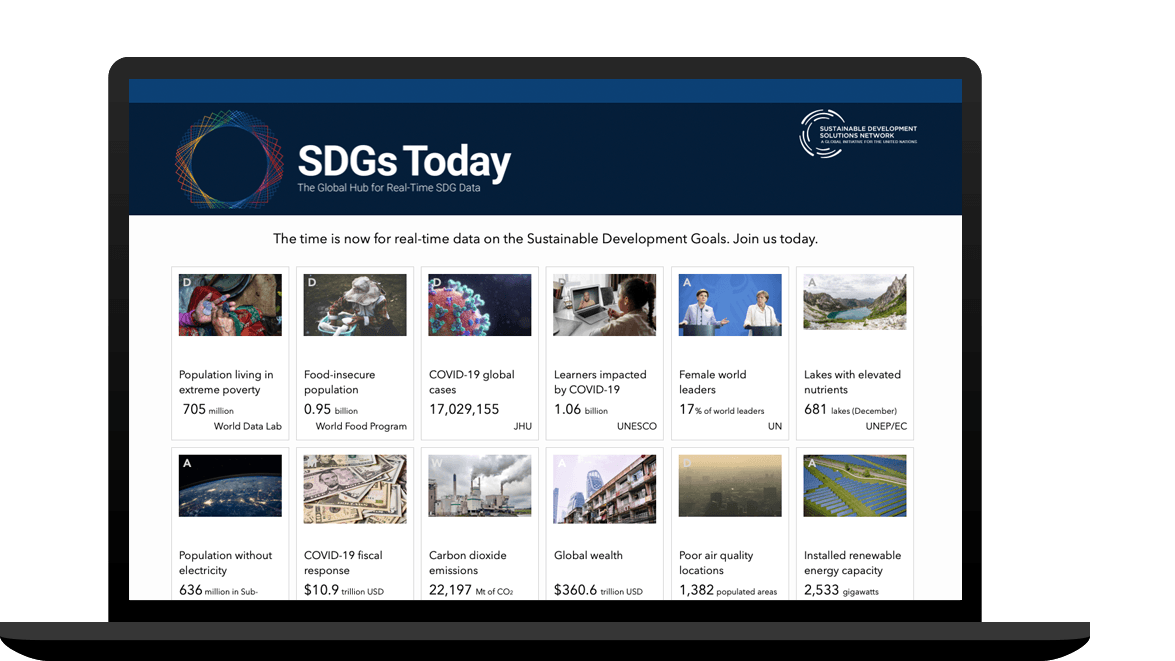Select Installed renewable energy capacity title
The height and width of the screenshot is (661, 1175).
(852, 563)
